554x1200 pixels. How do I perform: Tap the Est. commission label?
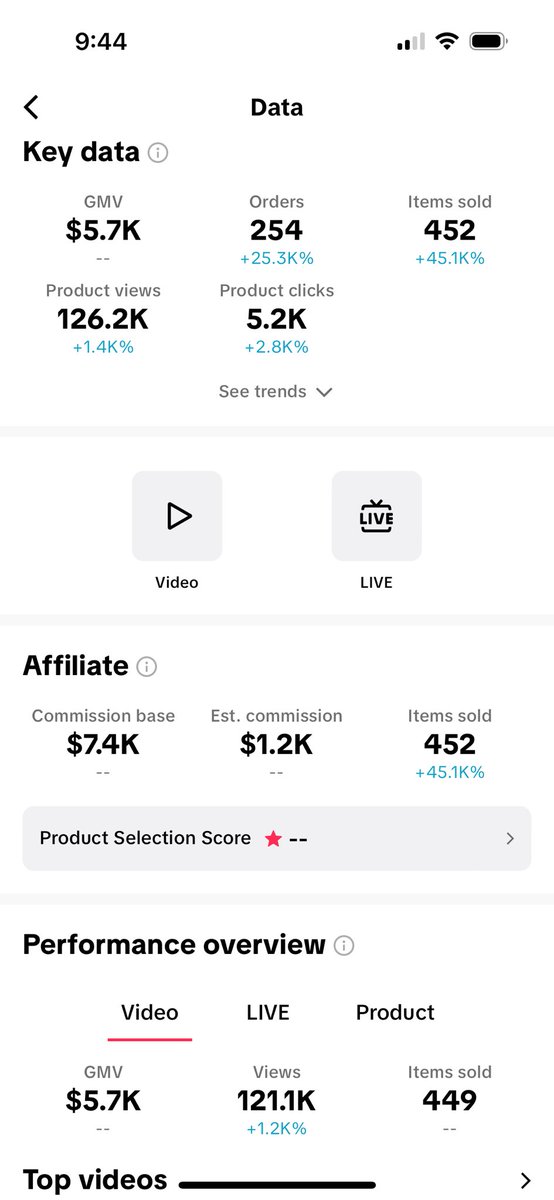click(277, 716)
